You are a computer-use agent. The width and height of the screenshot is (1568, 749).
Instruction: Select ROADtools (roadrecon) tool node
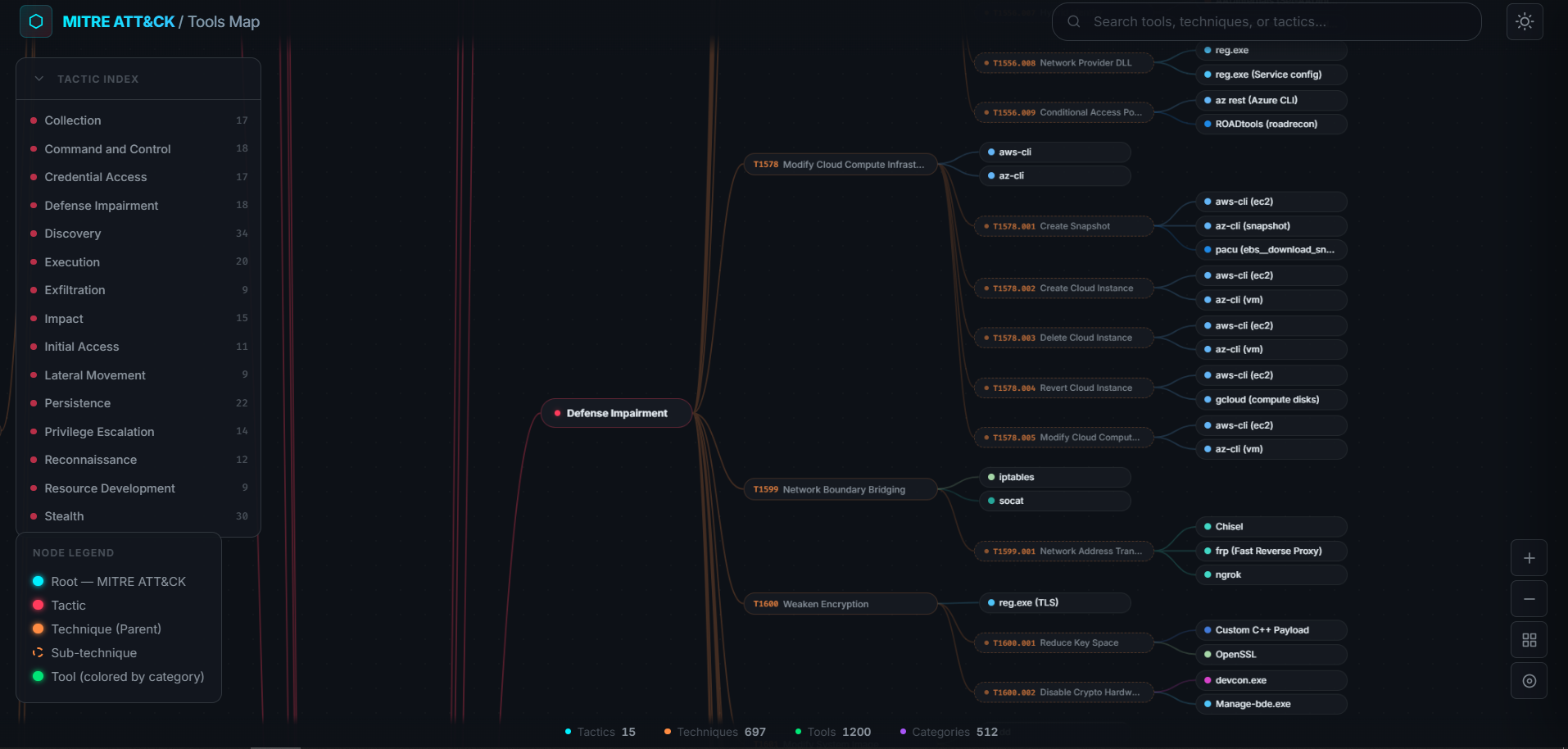point(1271,125)
